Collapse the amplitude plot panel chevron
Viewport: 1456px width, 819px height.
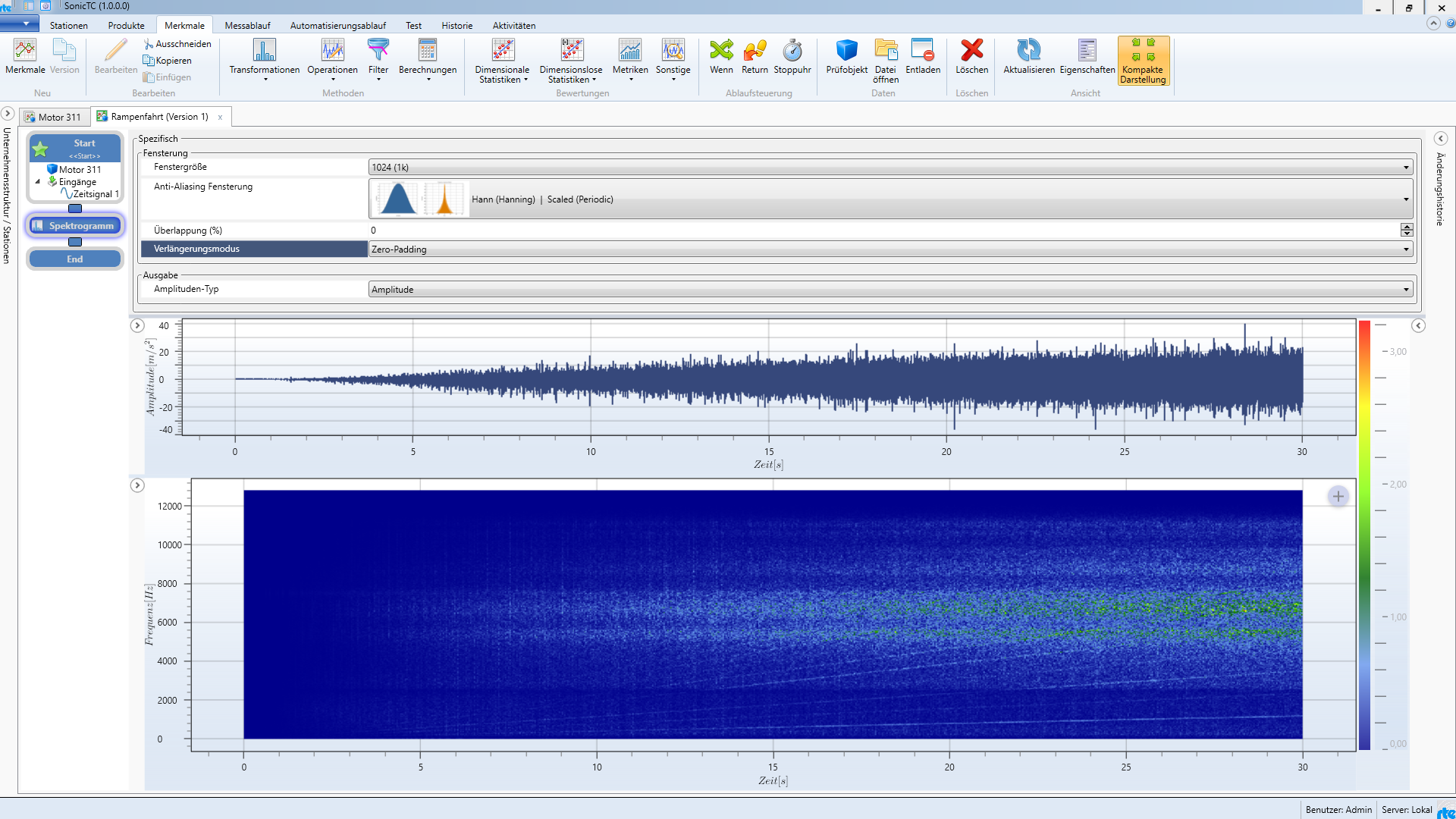pyautogui.click(x=138, y=325)
